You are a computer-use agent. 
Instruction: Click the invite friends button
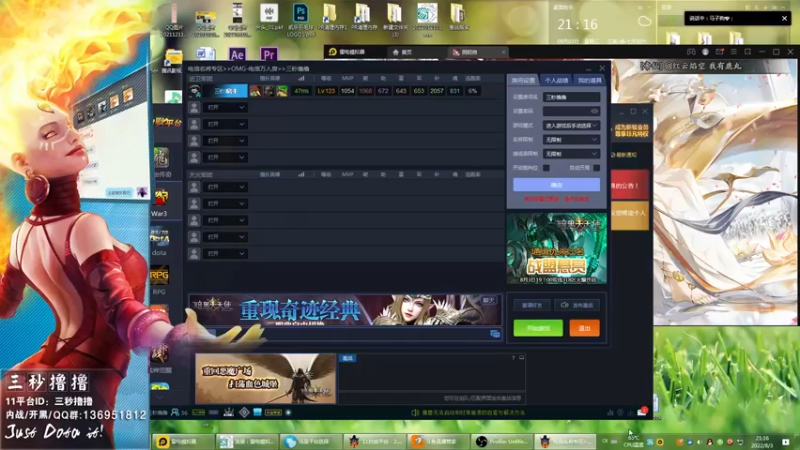[x=532, y=305]
